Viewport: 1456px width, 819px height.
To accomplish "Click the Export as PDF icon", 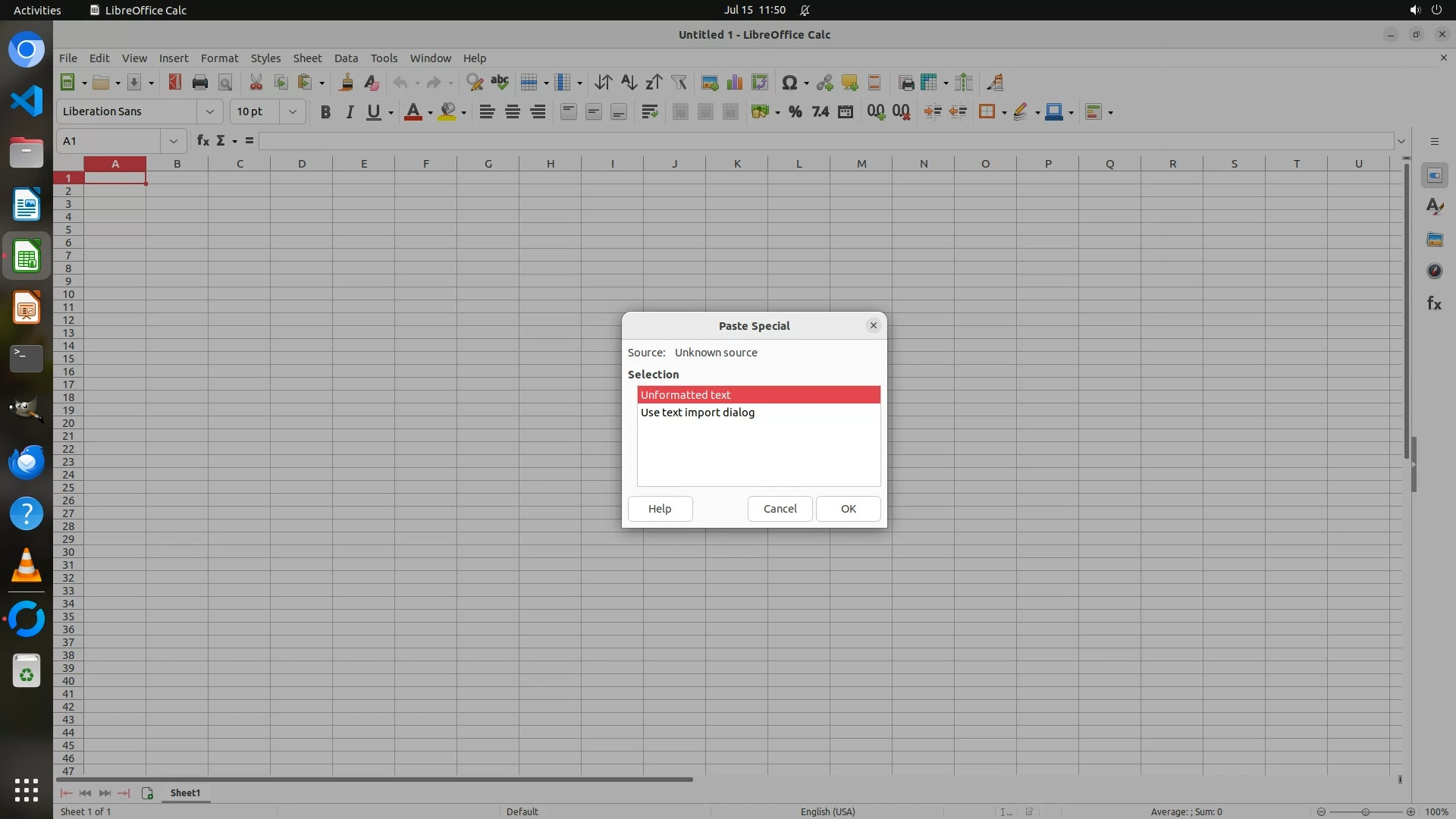I will tap(174, 83).
